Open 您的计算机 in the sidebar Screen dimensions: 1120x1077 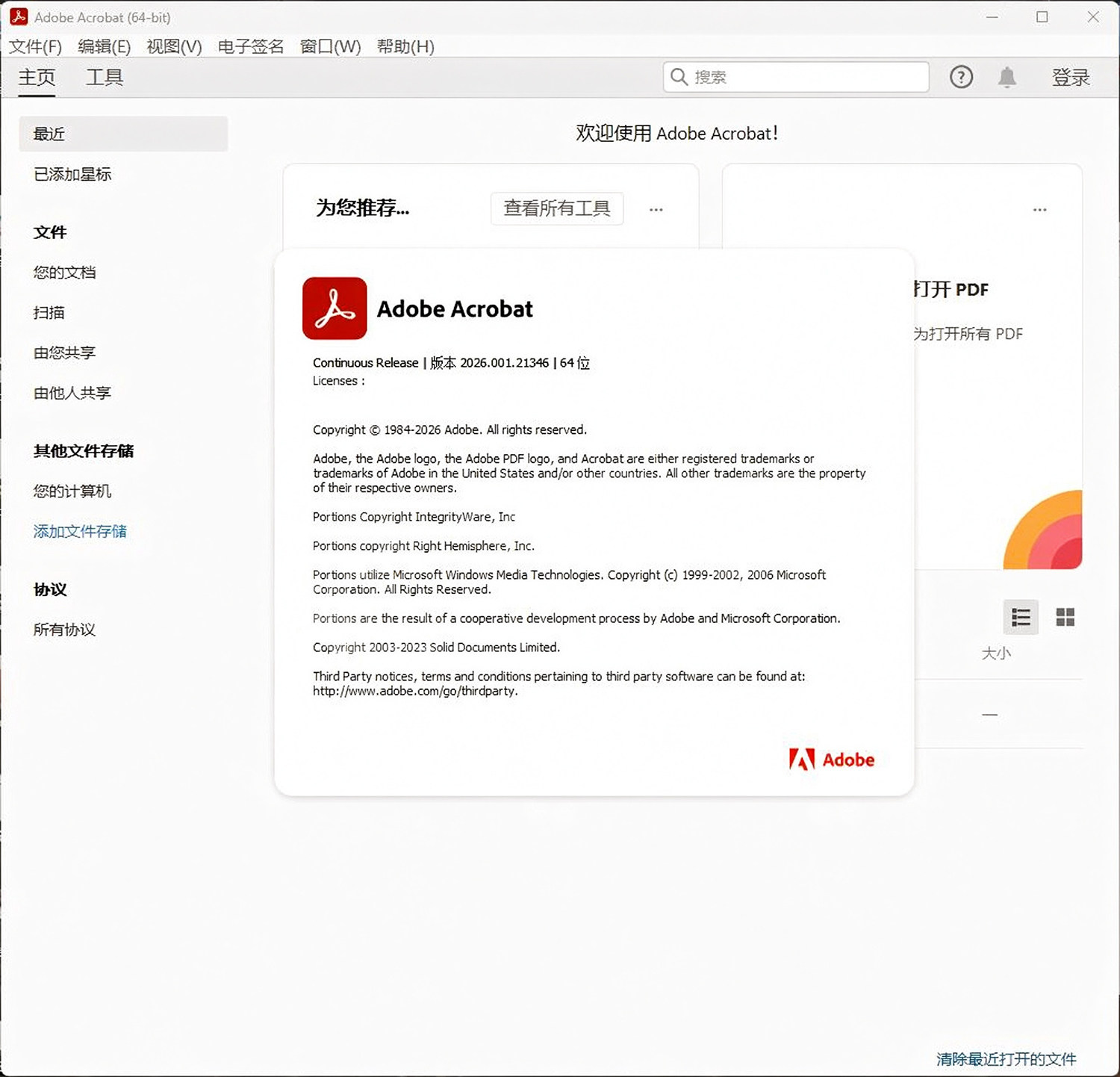(72, 491)
